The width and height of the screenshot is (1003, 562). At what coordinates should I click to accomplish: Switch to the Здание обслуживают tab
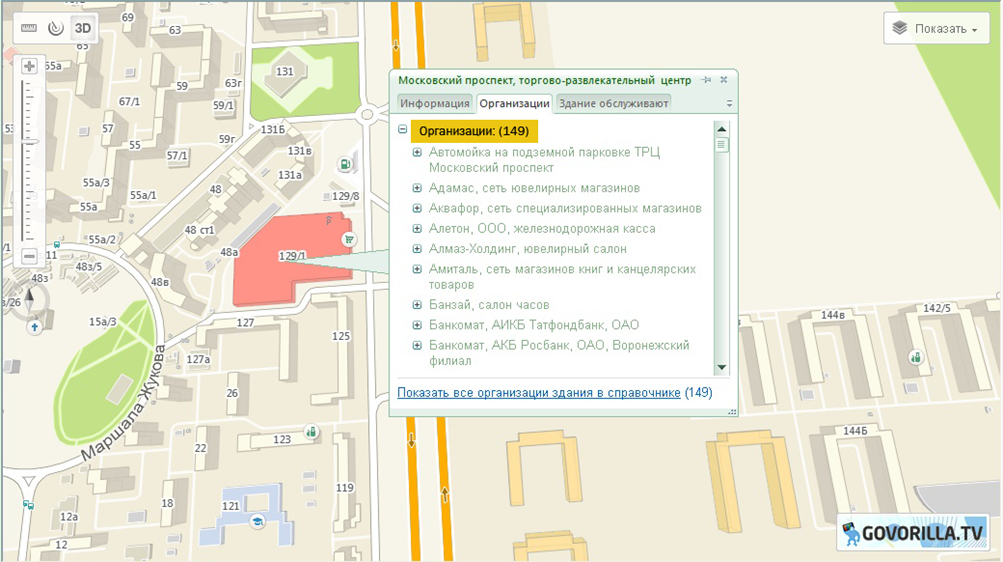point(613,103)
